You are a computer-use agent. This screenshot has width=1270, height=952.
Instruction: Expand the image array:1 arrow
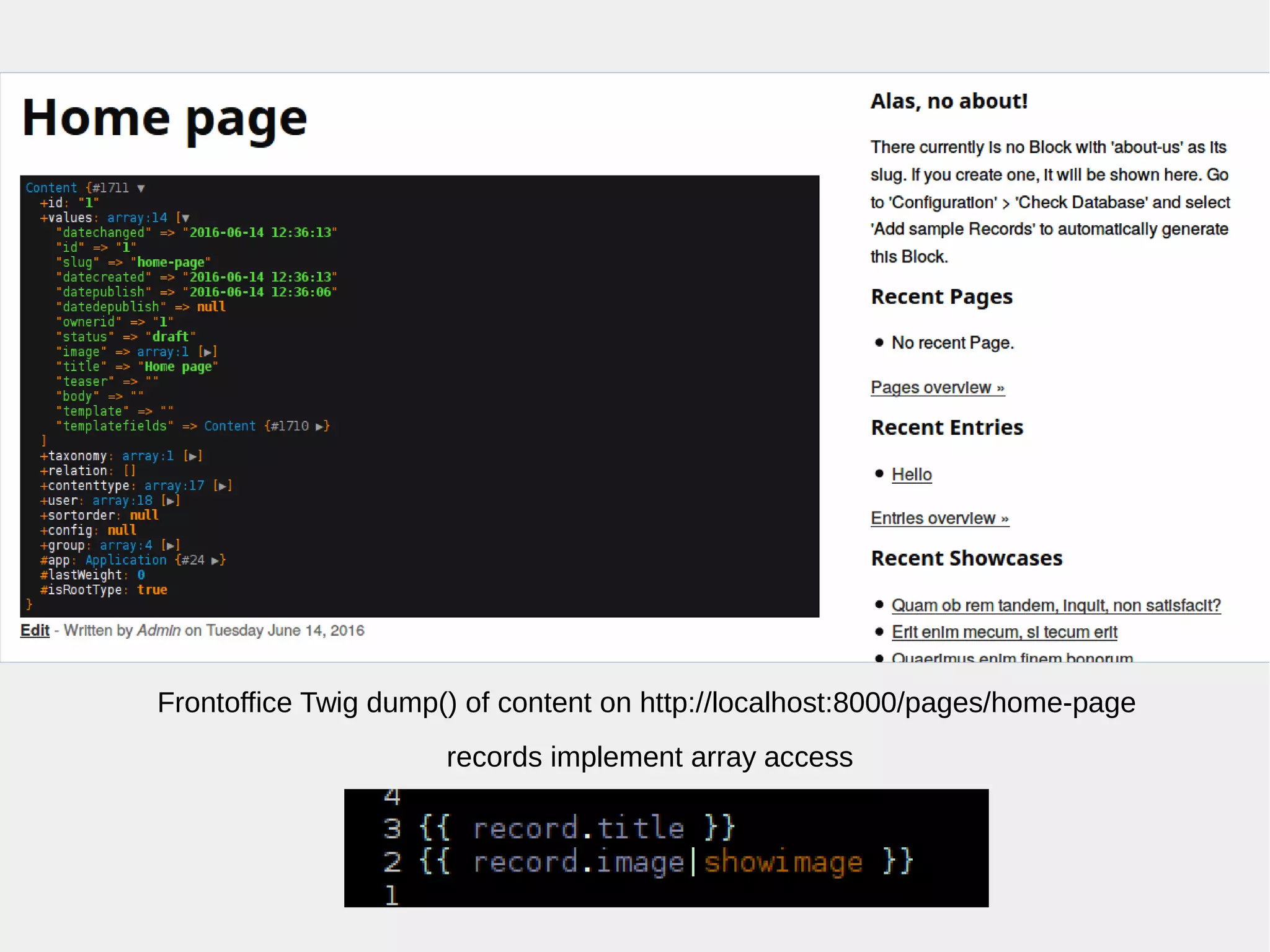207,352
